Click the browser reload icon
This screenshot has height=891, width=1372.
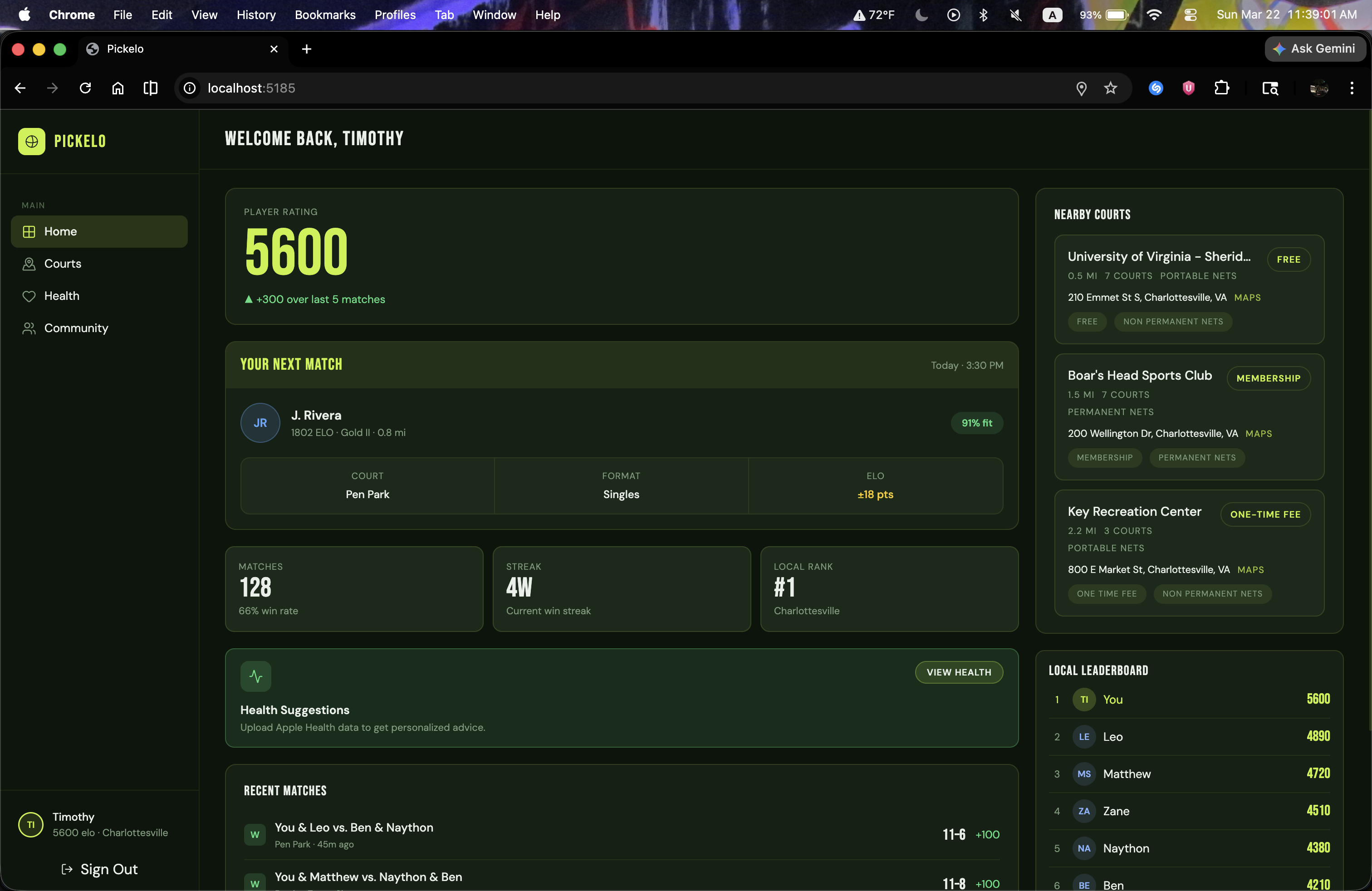pyautogui.click(x=85, y=88)
